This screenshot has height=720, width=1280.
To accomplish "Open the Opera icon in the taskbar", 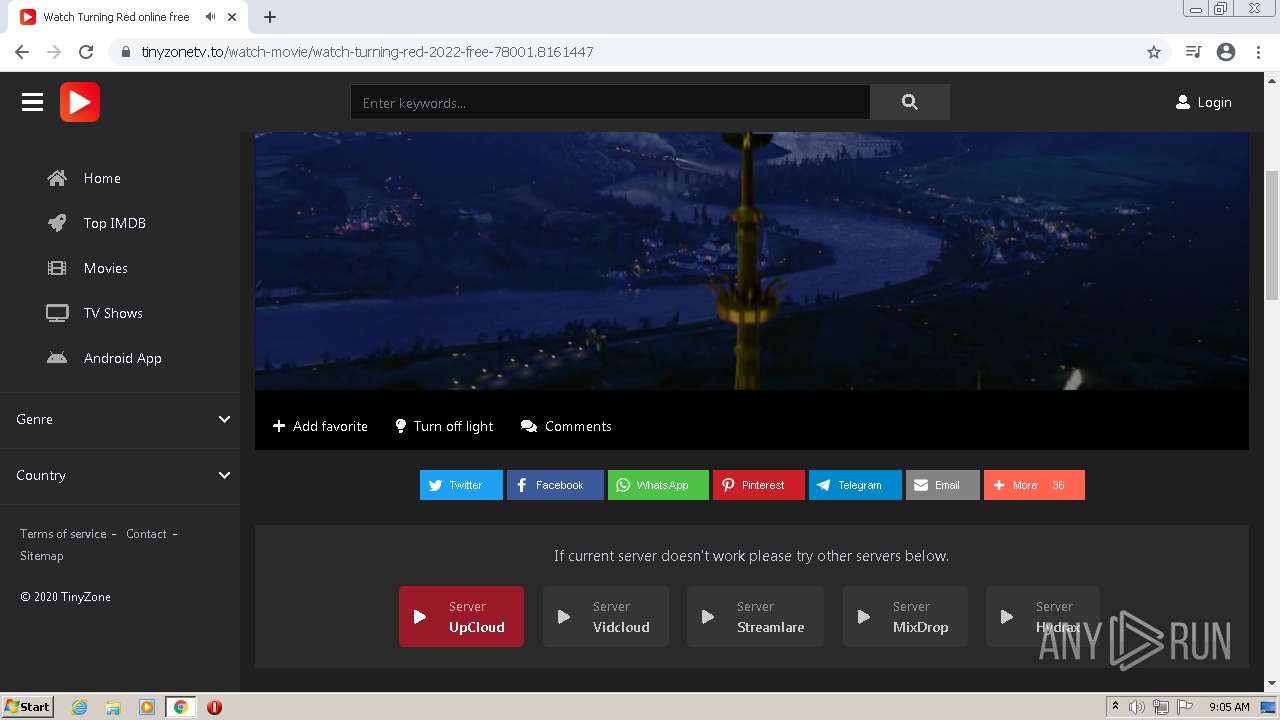I will 214,707.
